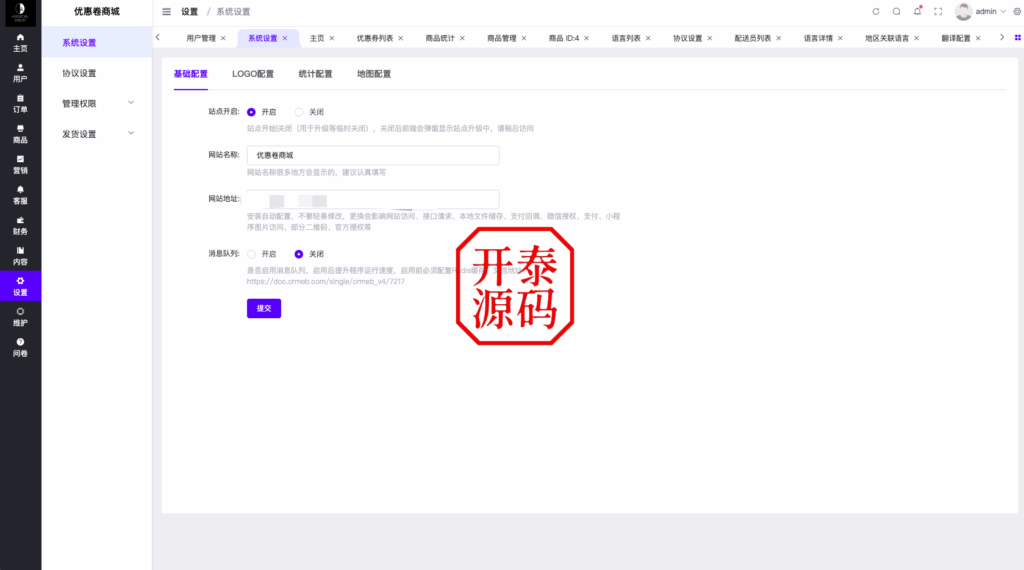Open the admin account dropdown

point(990,11)
